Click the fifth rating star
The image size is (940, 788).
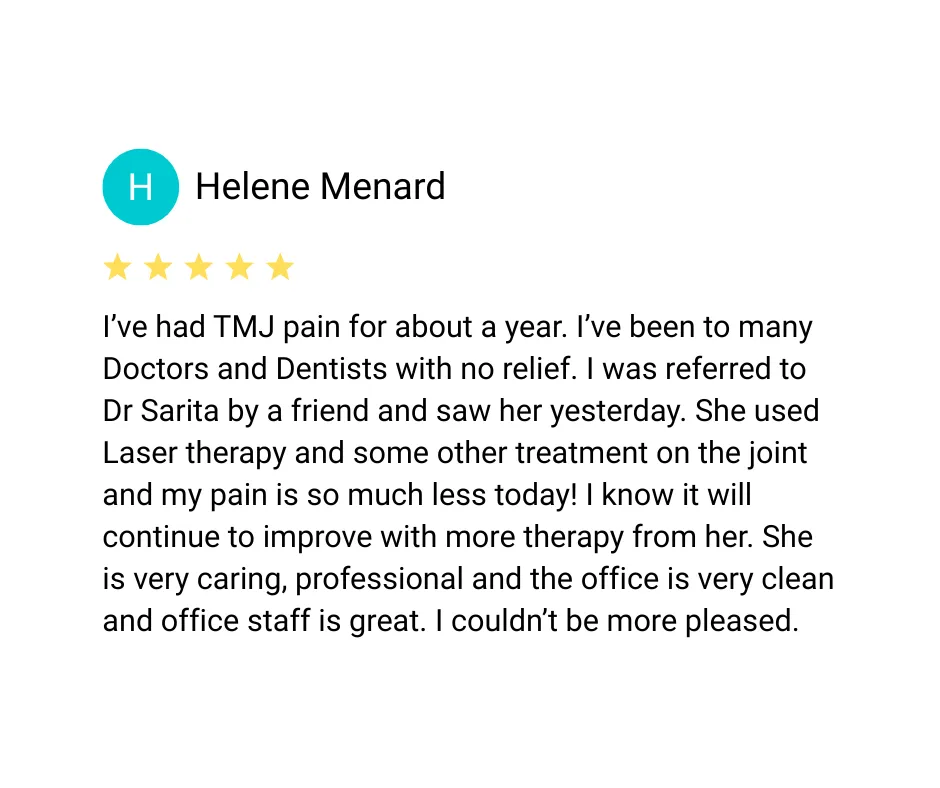(x=280, y=267)
